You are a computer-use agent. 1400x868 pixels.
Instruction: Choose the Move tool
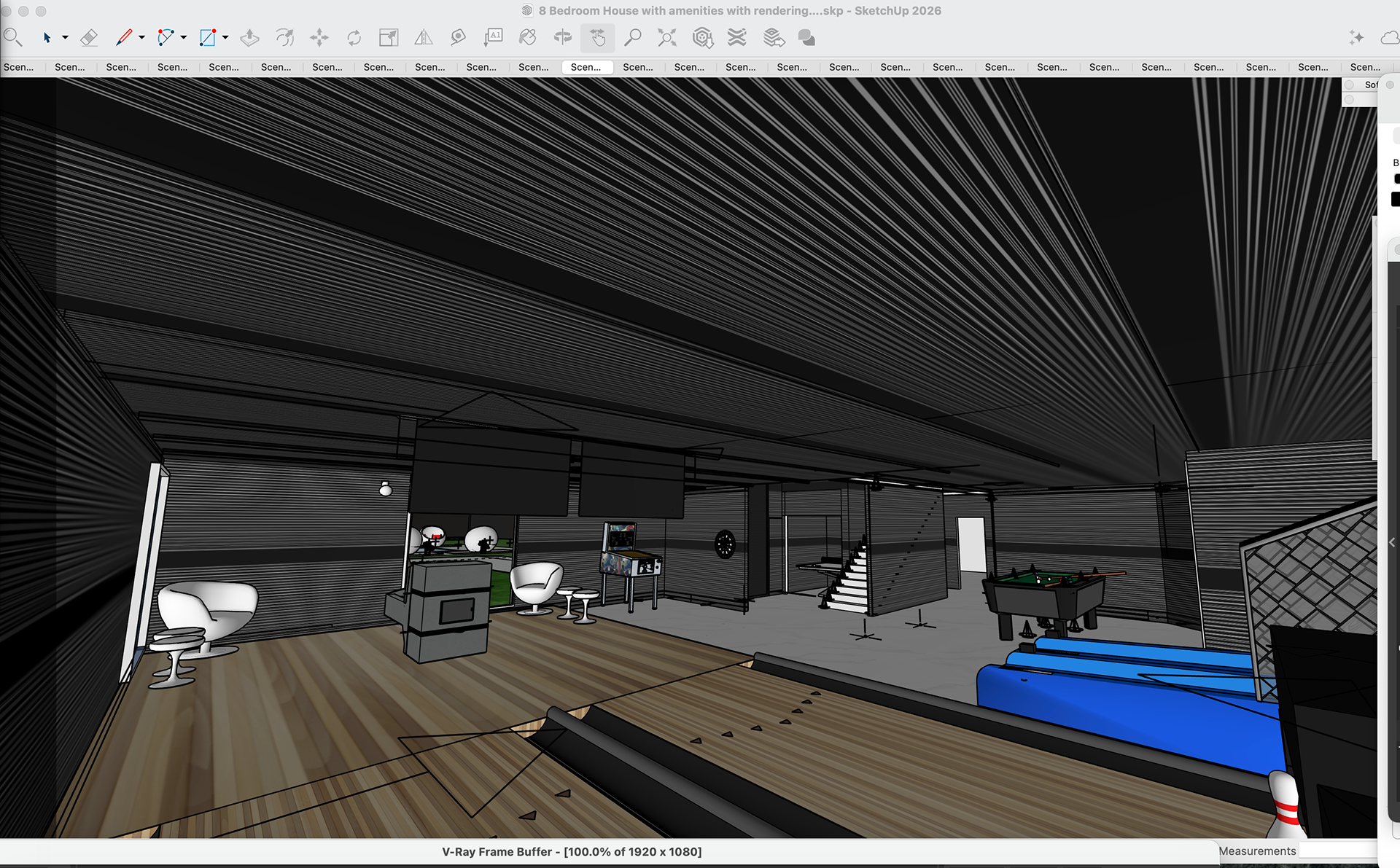319,37
